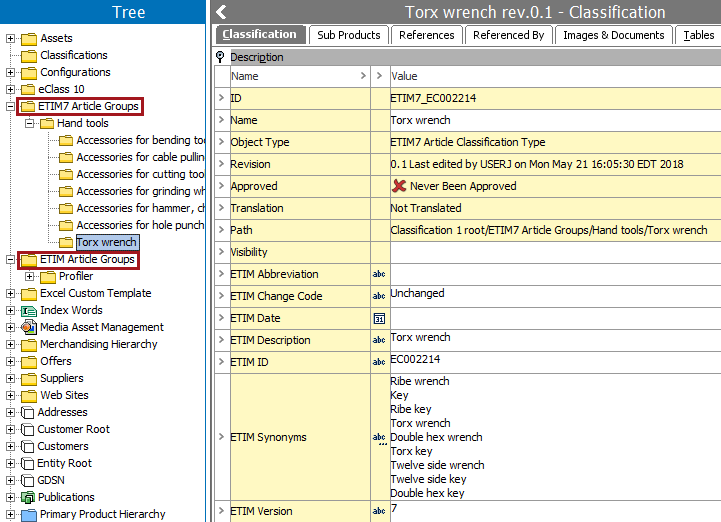Click the green Publications icon
Screen dimensions: 721x522
click(28, 497)
